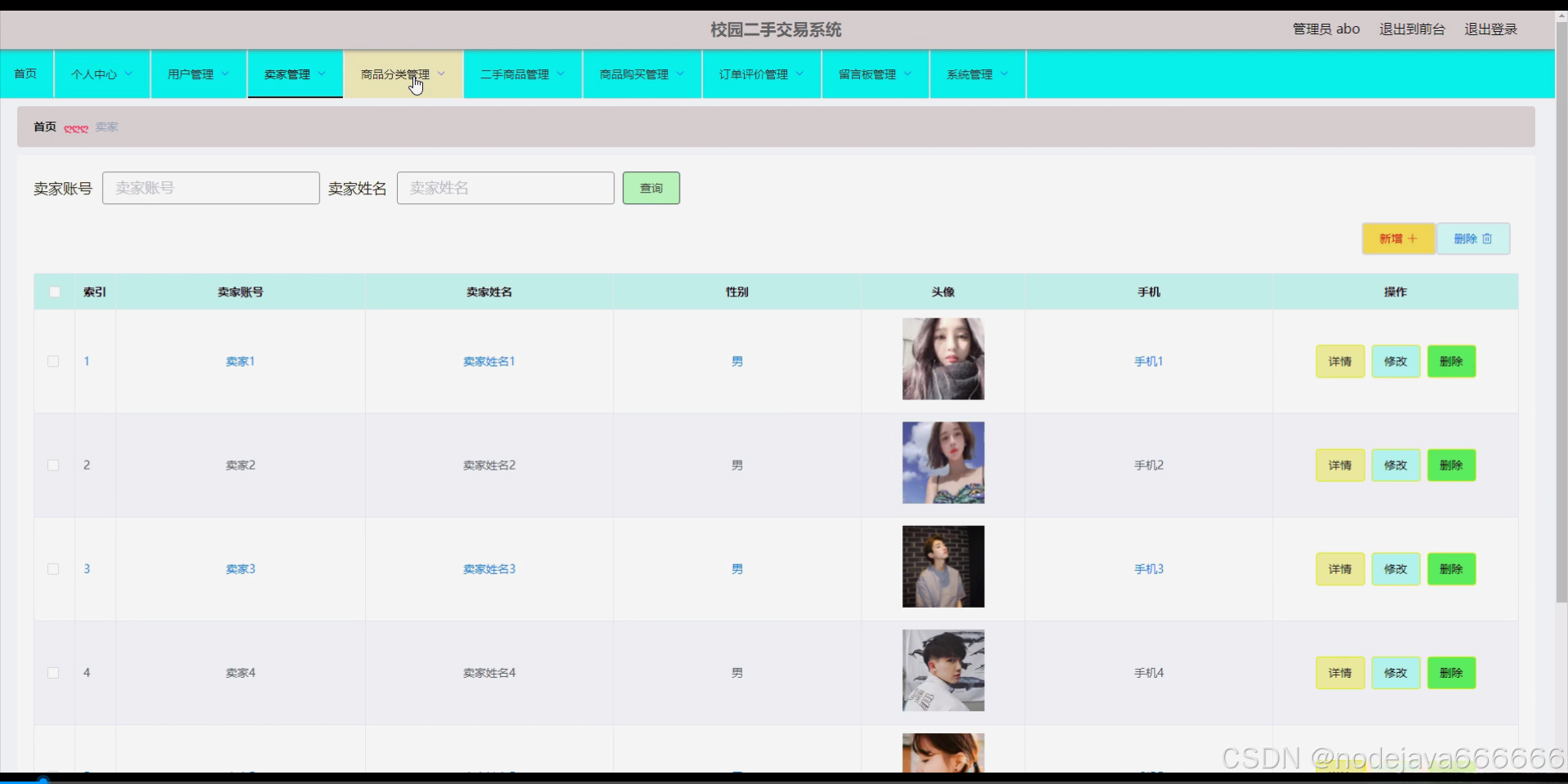
Task: Click the 性别 column header
Action: point(737,292)
